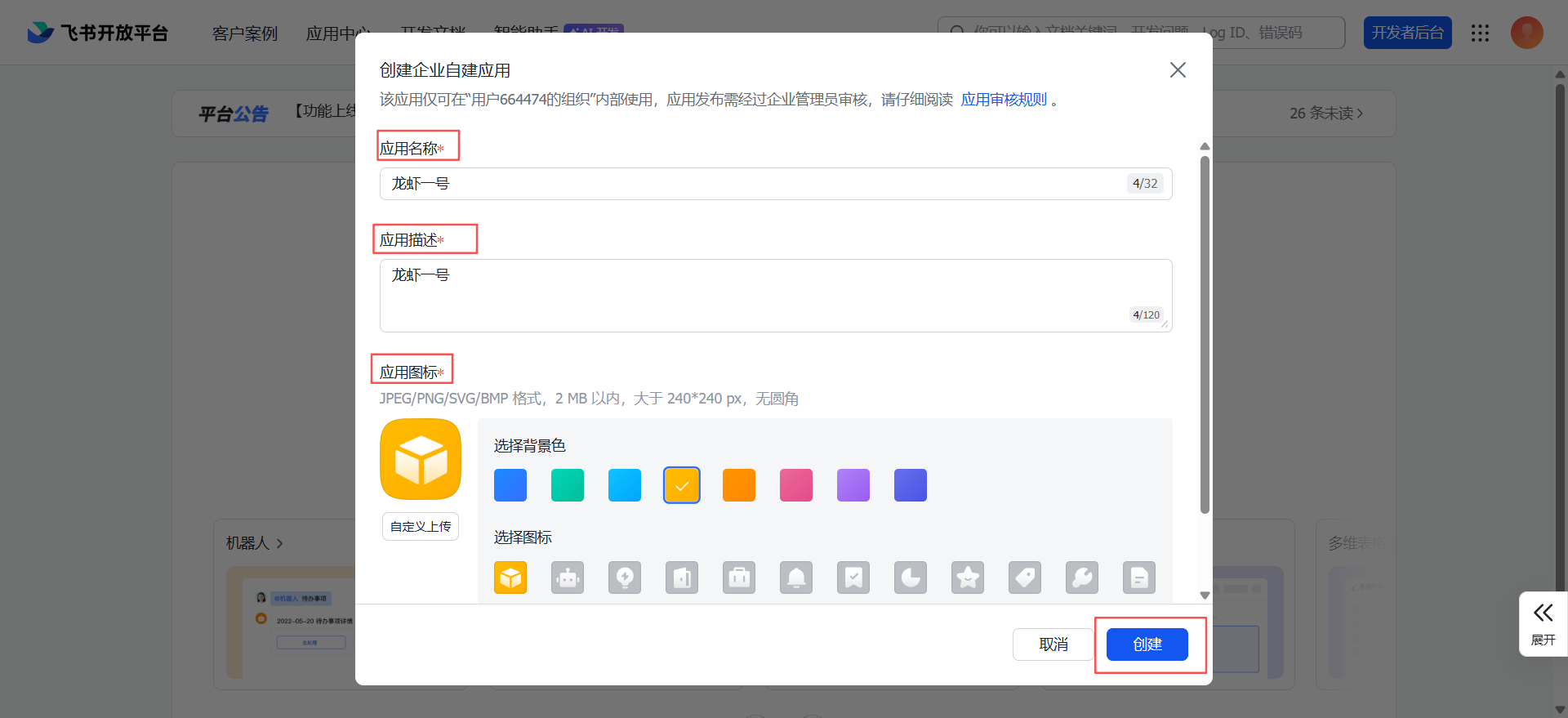The image size is (1568, 718).
Task: Click the dialog scrollbar up arrow
Action: coord(1205,146)
